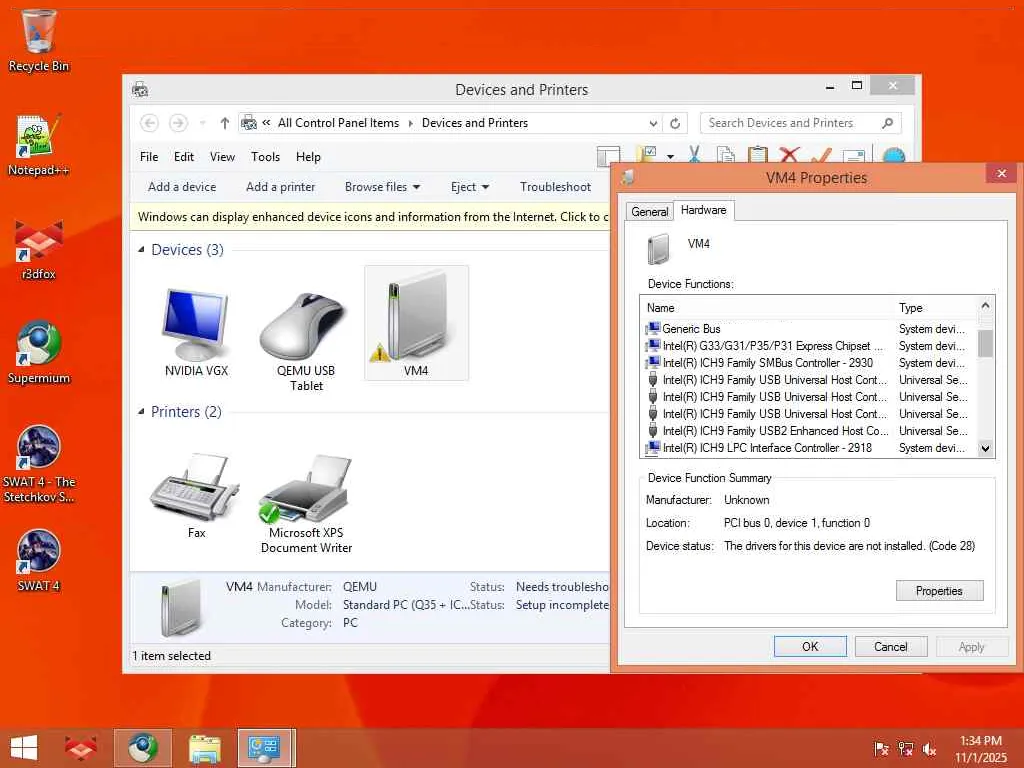Viewport: 1024px width, 768px height.
Task: Open the File menu
Action: click(x=149, y=157)
